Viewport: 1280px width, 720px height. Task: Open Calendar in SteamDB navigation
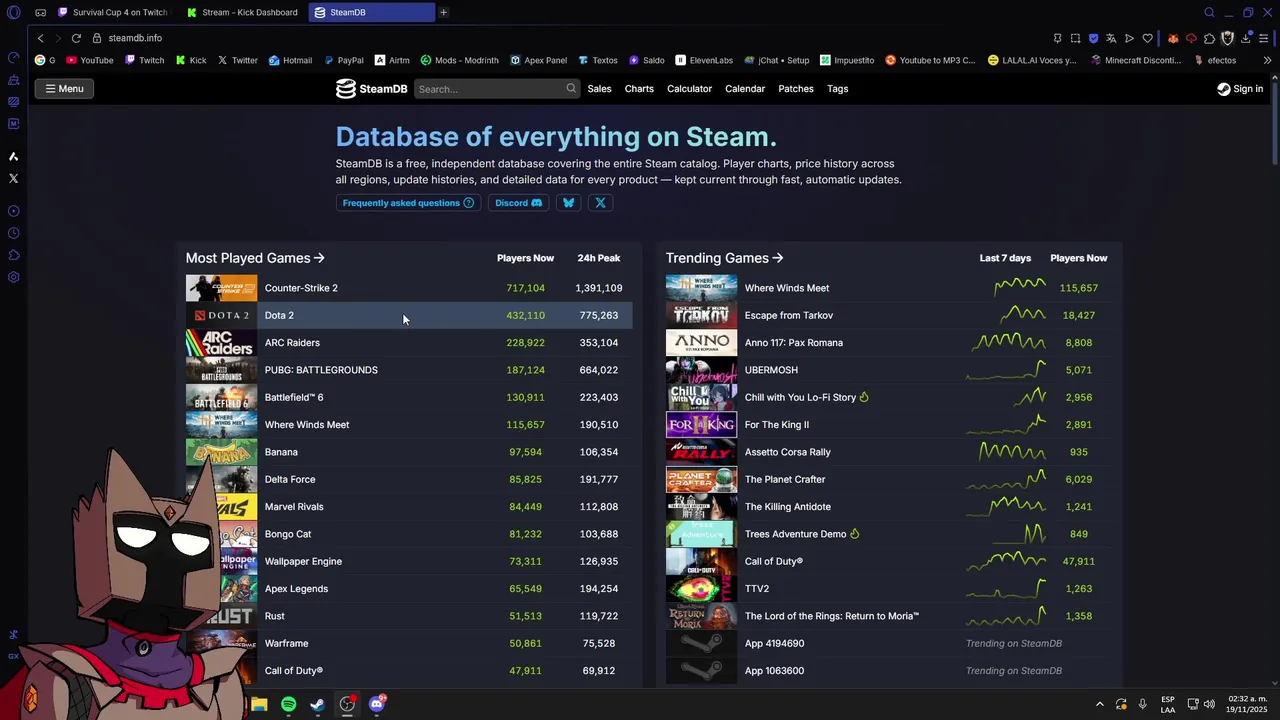[x=745, y=89]
